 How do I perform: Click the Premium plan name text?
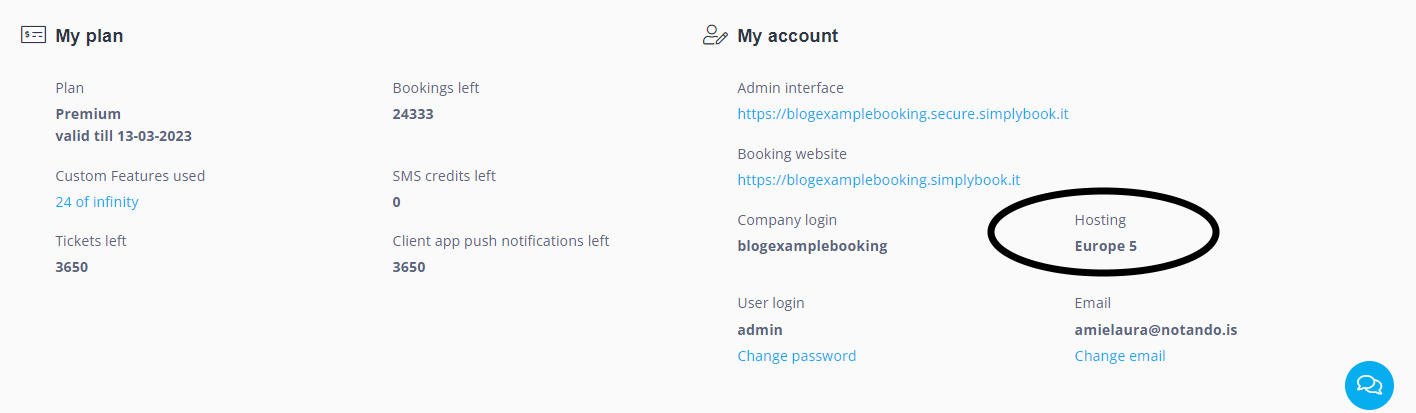(x=88, y=114)
